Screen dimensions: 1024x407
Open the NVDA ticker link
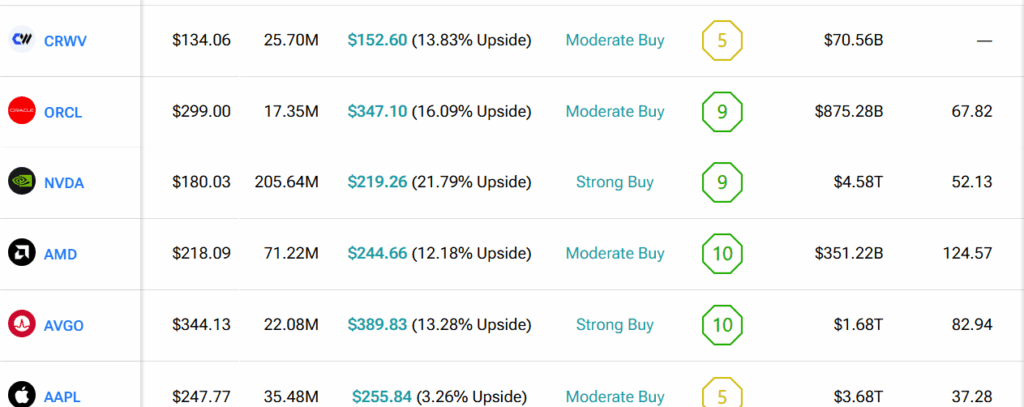(64, 183)
